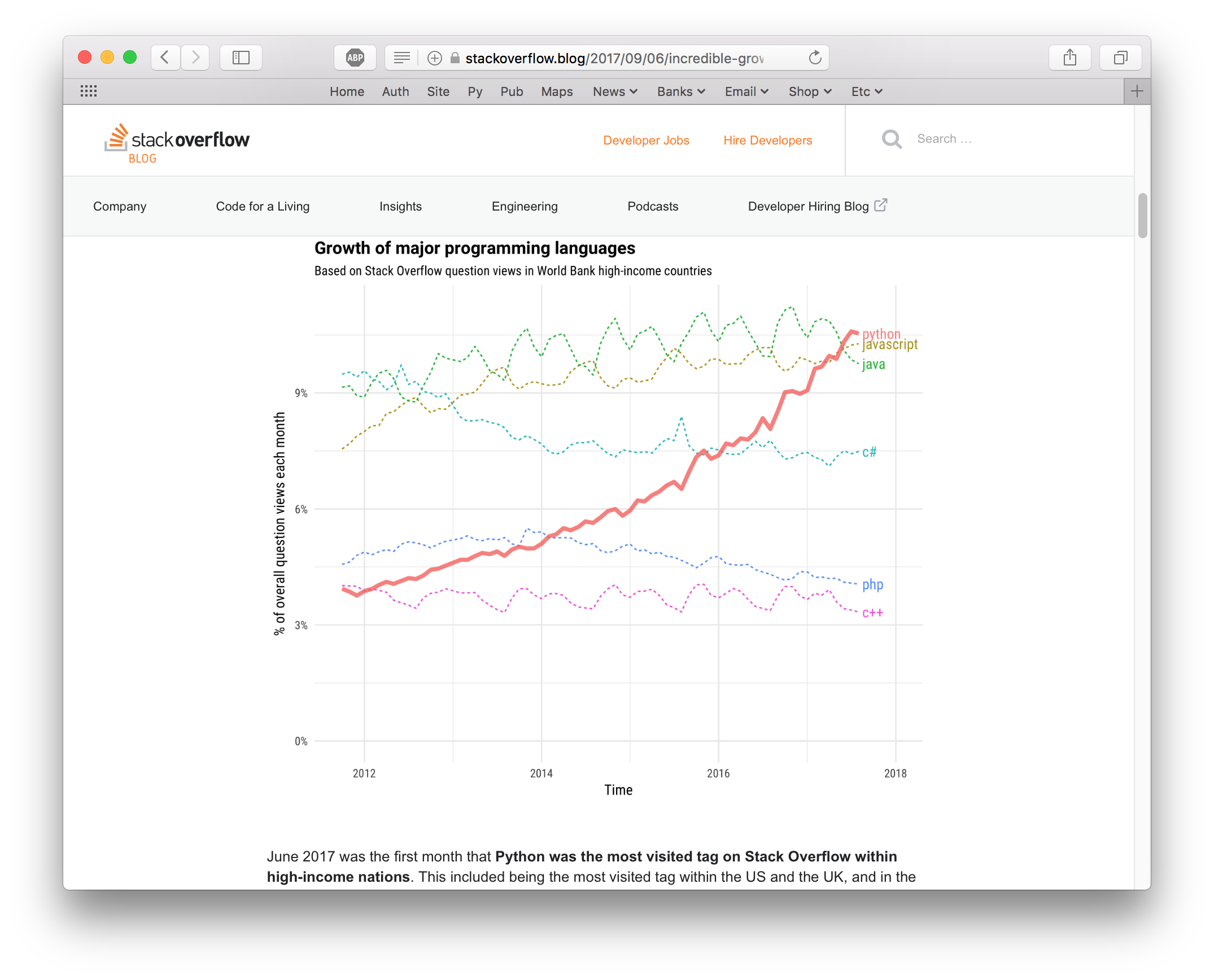Image resolution: width=1214 pixels, height=980 pixels.
Task: Go back with the back arrow
Action: point(165,58)
